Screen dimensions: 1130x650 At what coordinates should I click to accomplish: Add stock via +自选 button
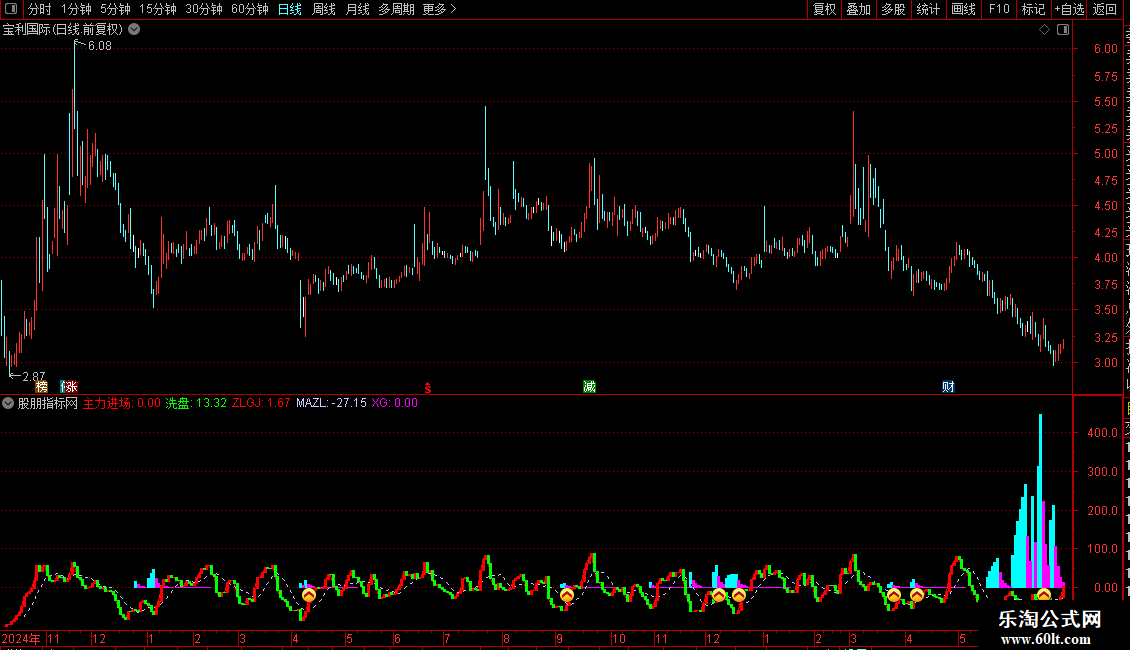click(1069, 9)
